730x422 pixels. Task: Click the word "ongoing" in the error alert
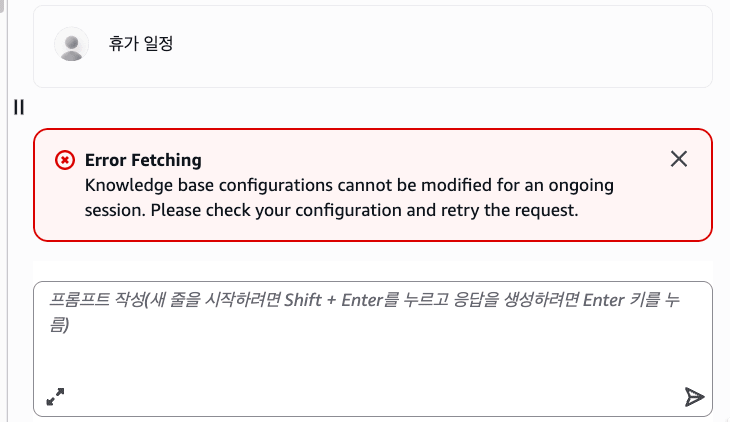point(582,186)
